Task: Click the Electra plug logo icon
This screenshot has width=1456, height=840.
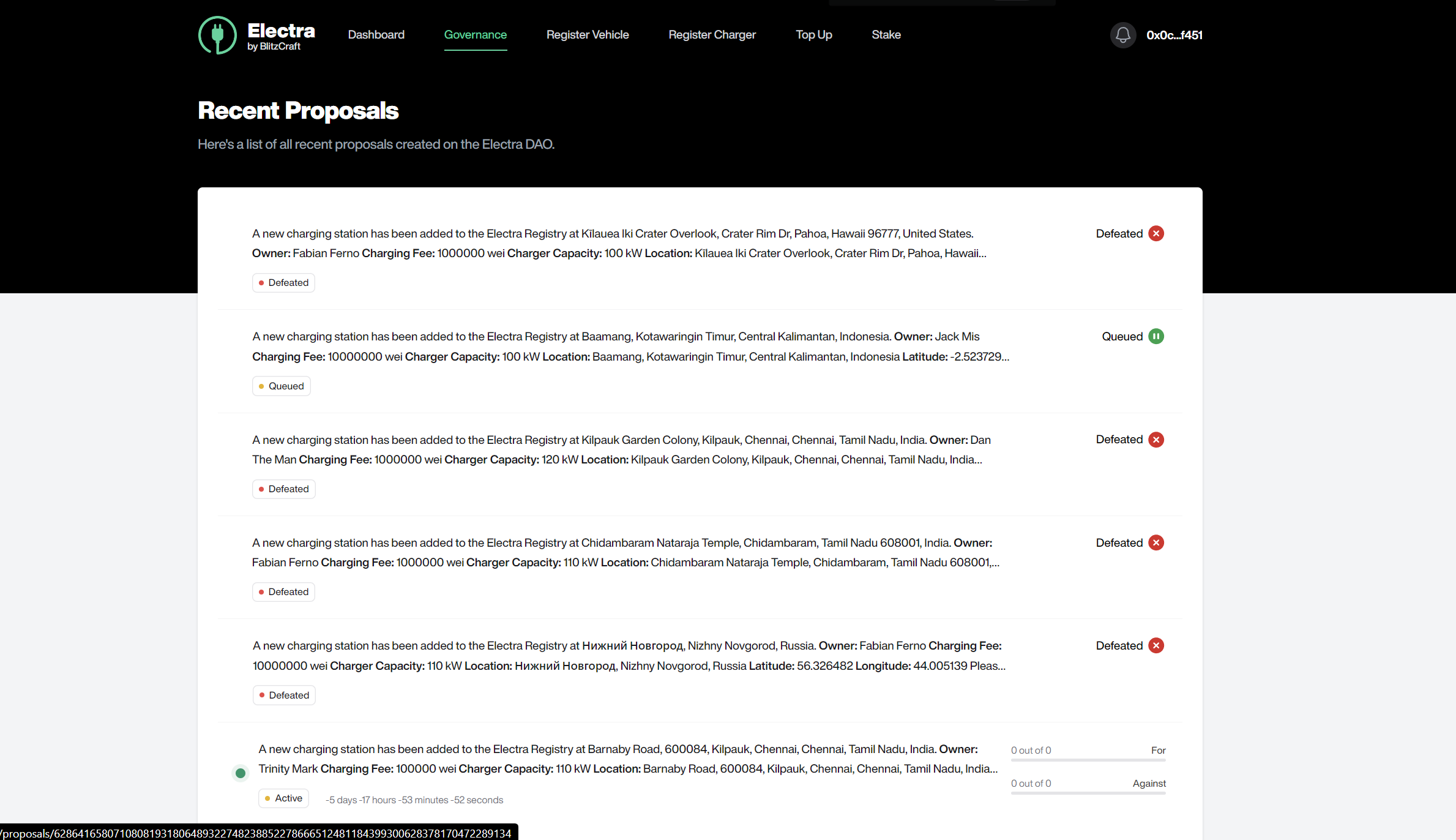Action: [217, 35]
